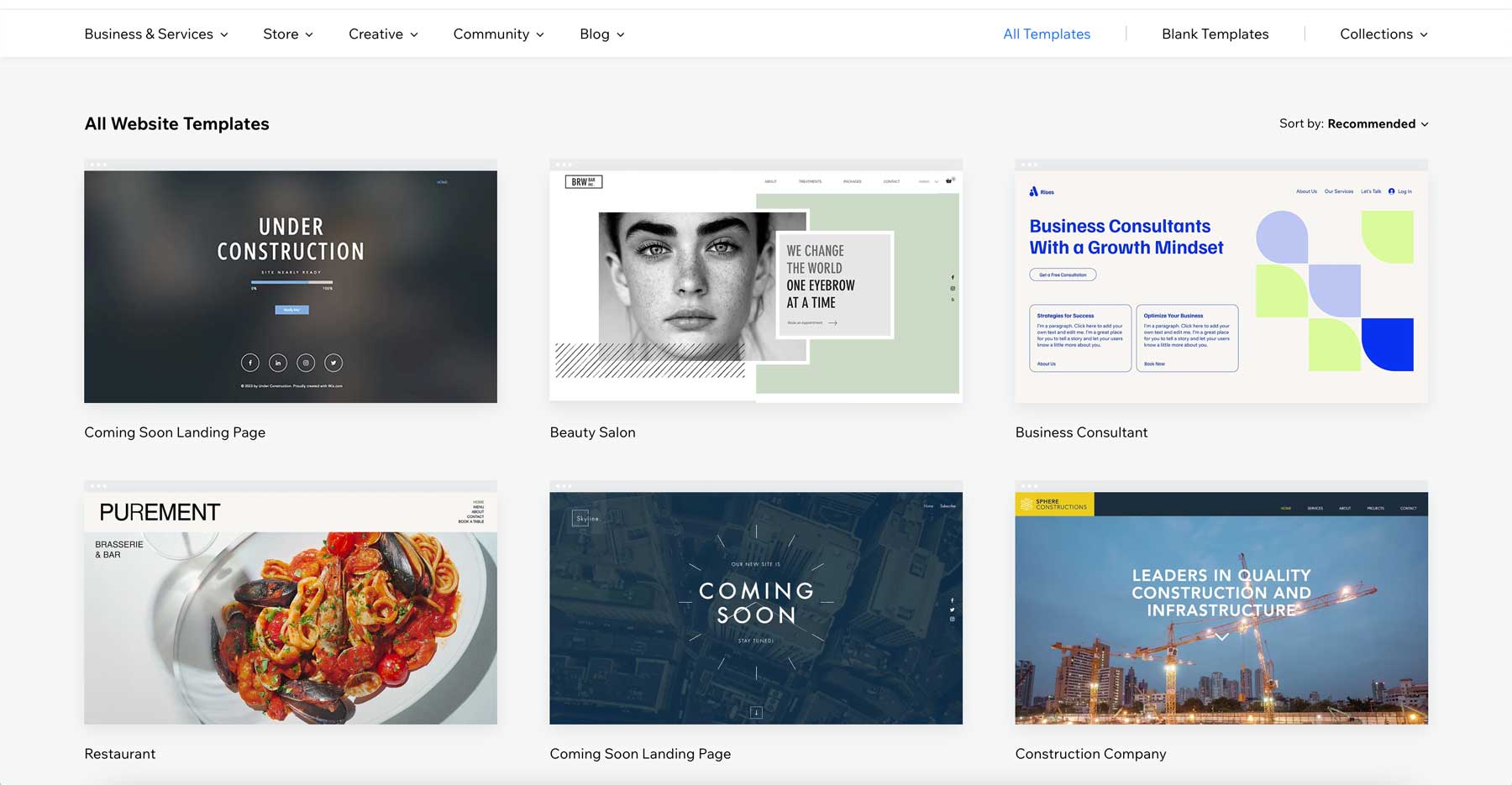This screenshot has height=785, width=1512.
Task: Click Book Now in Optimize Your Business card
Action: 1154,364
